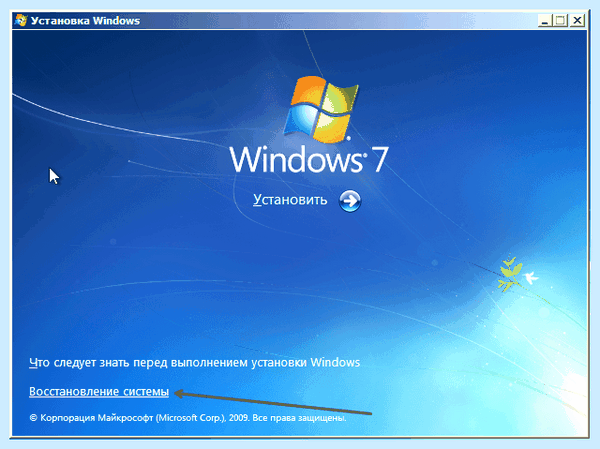Minimize the Установка Windows window
600x449 pixels.
[545, 20]
